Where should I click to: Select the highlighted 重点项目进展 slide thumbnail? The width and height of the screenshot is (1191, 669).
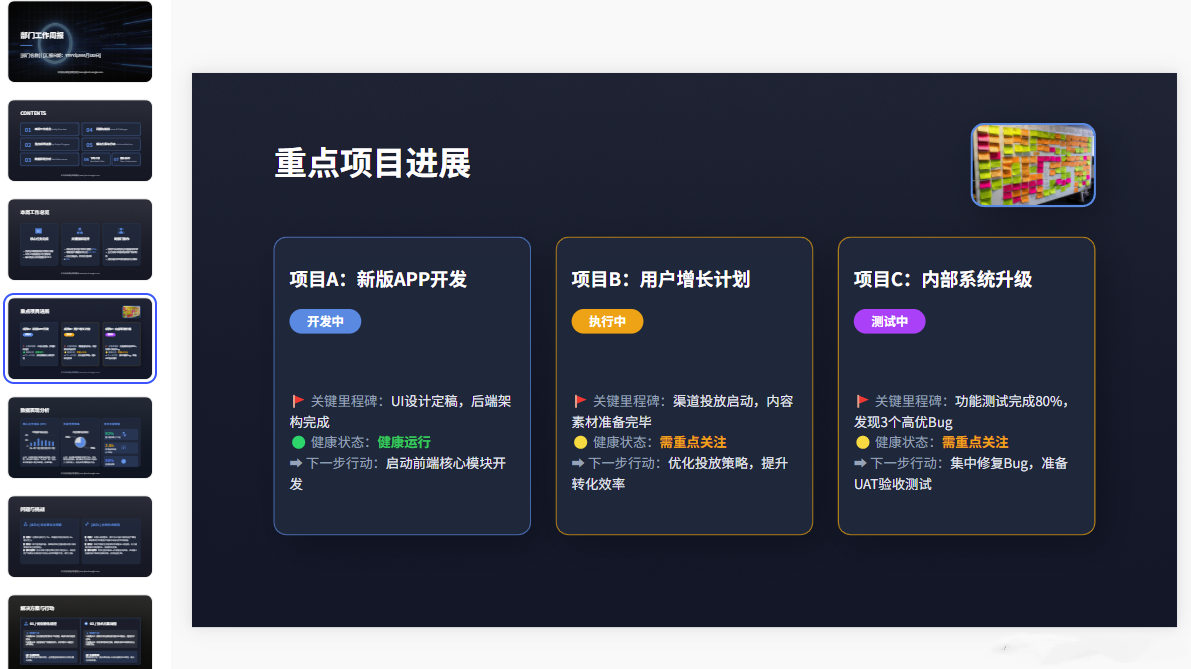pos(80,339)
